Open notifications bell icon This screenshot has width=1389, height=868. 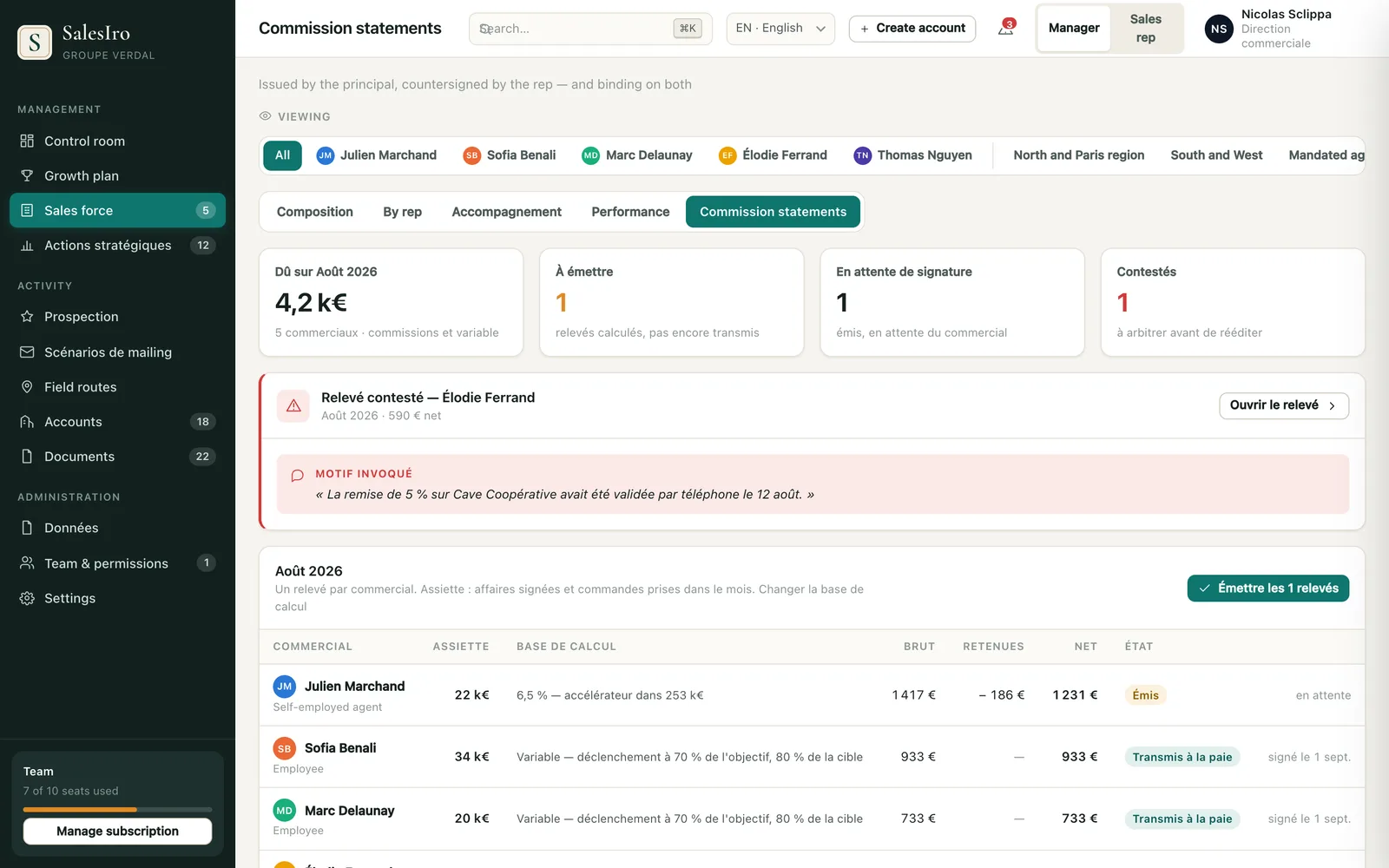[1005, 29]
